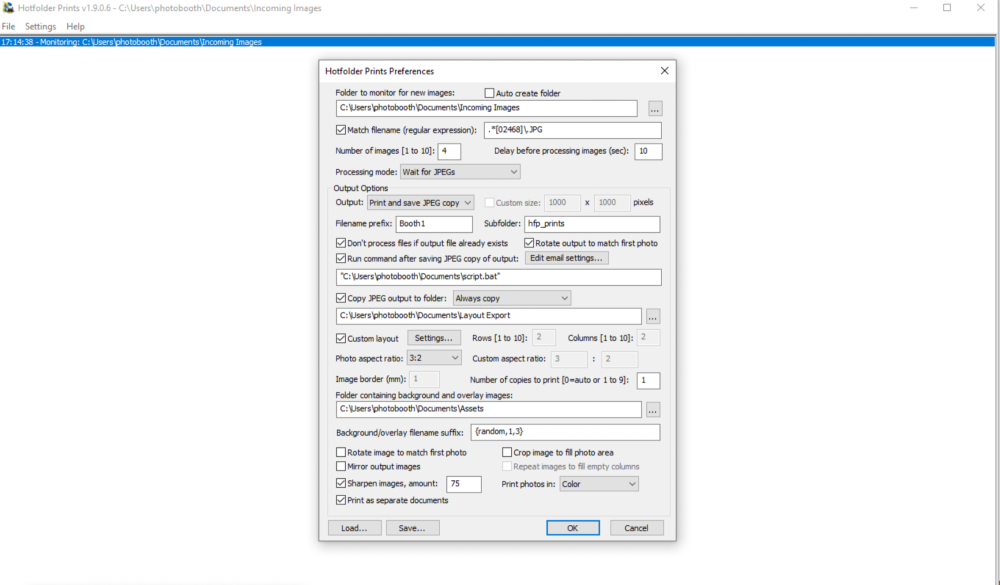Confirm preferences with OK
The height and width of the screenshot is (585, 1000).
573,528
